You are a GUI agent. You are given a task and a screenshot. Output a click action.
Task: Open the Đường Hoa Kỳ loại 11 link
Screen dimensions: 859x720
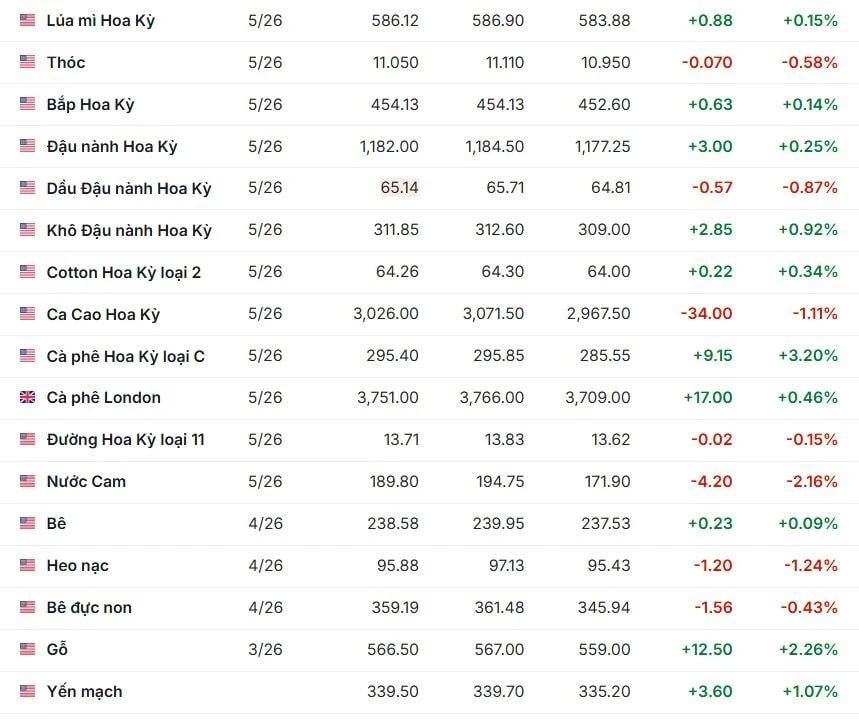point(126,440)
